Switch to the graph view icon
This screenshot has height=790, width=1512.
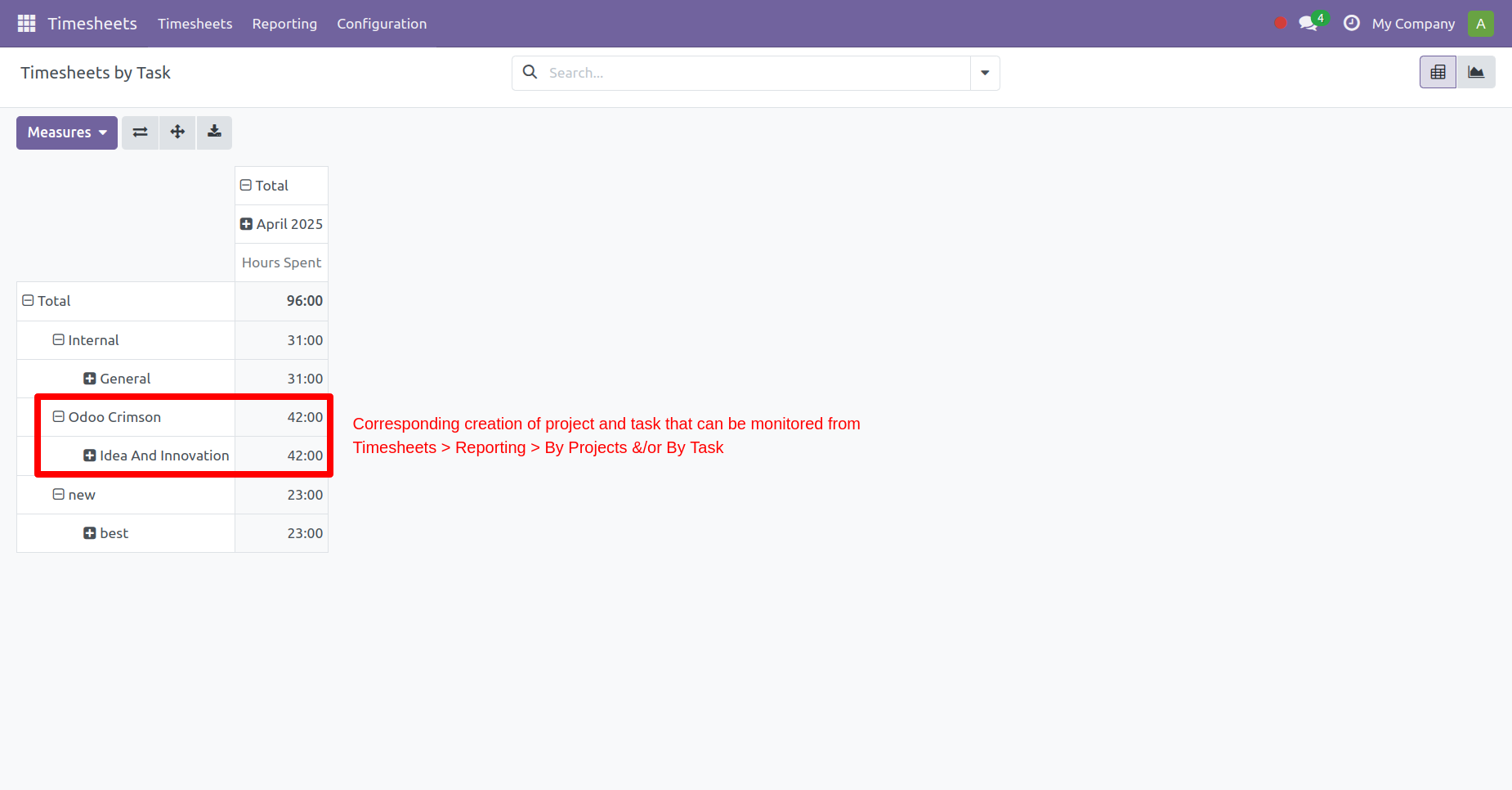(x=1476, y=73)
